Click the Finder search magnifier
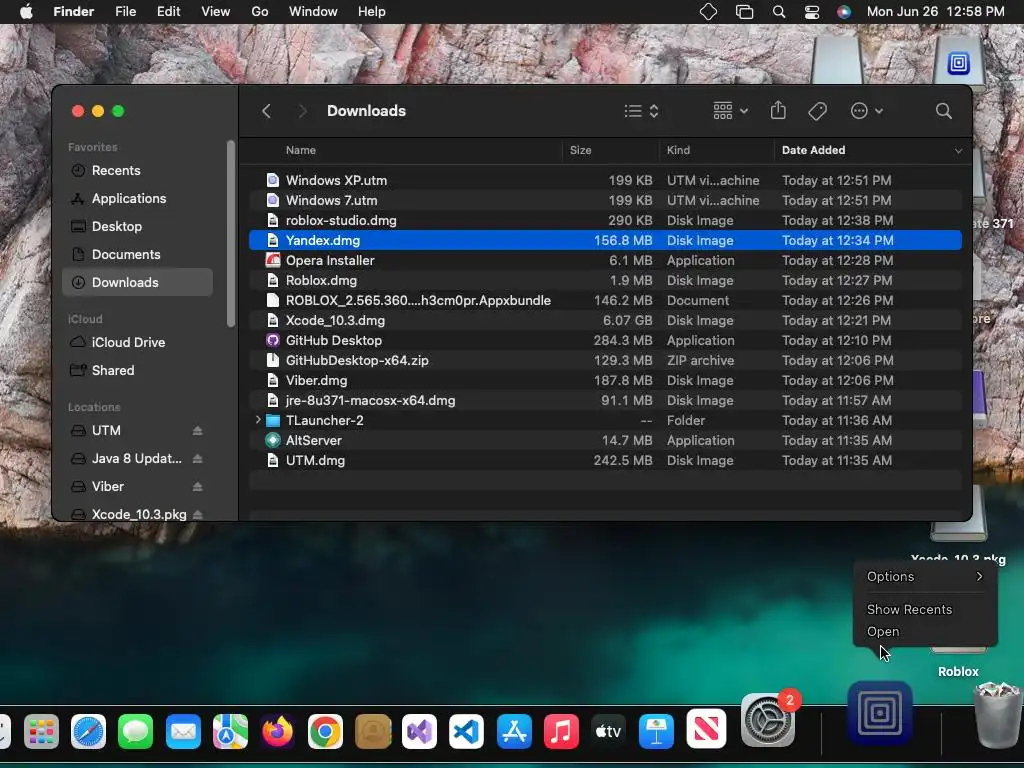This screenshot has width=1024, height=768. click(x=943, y=111)
